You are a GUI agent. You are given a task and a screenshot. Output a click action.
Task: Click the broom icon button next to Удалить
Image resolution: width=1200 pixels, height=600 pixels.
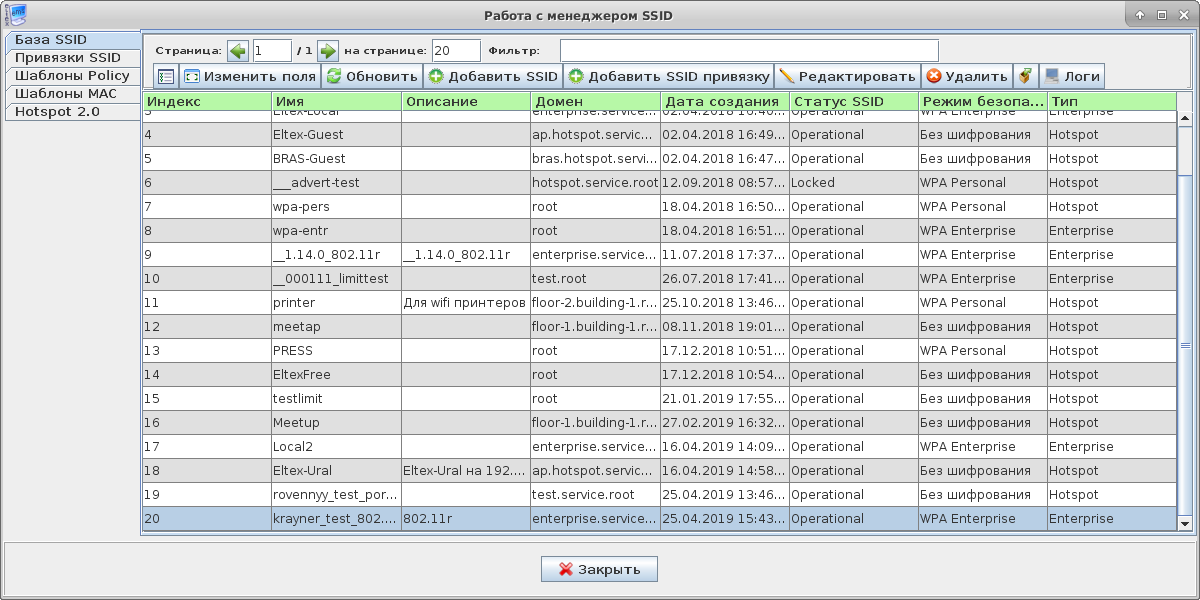[1025, 76]
